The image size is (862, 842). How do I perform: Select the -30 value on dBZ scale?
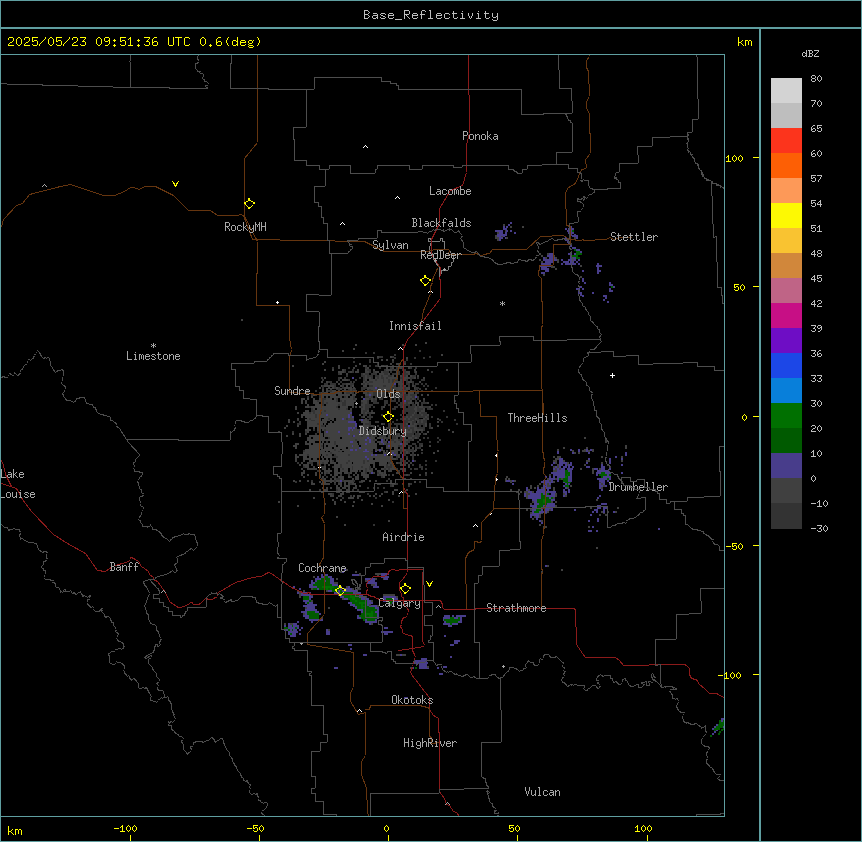click(x=819, y=528)
